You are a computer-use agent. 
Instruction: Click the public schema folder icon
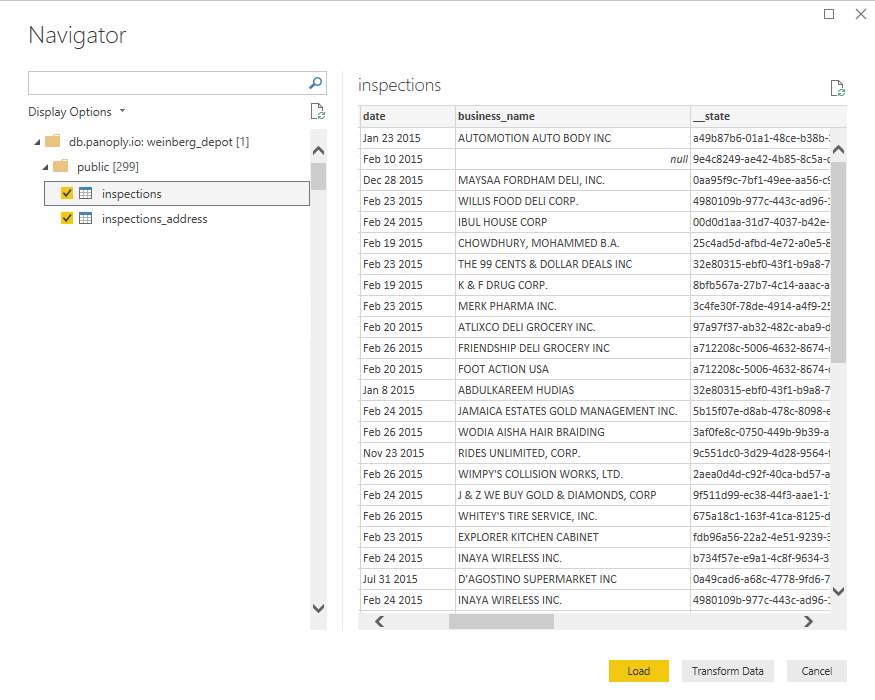pos(61,166)
